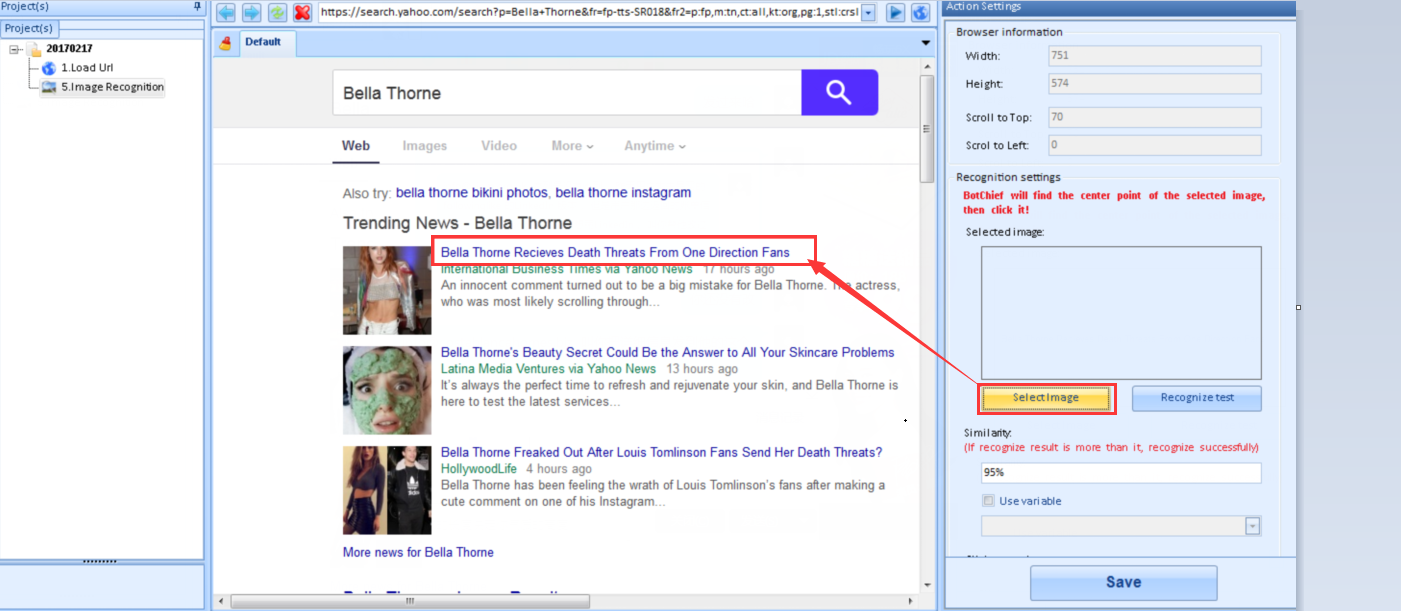1401x611 pixels.
Task: Click the red X stop loading icon
Action: click(x=302, y=13)
